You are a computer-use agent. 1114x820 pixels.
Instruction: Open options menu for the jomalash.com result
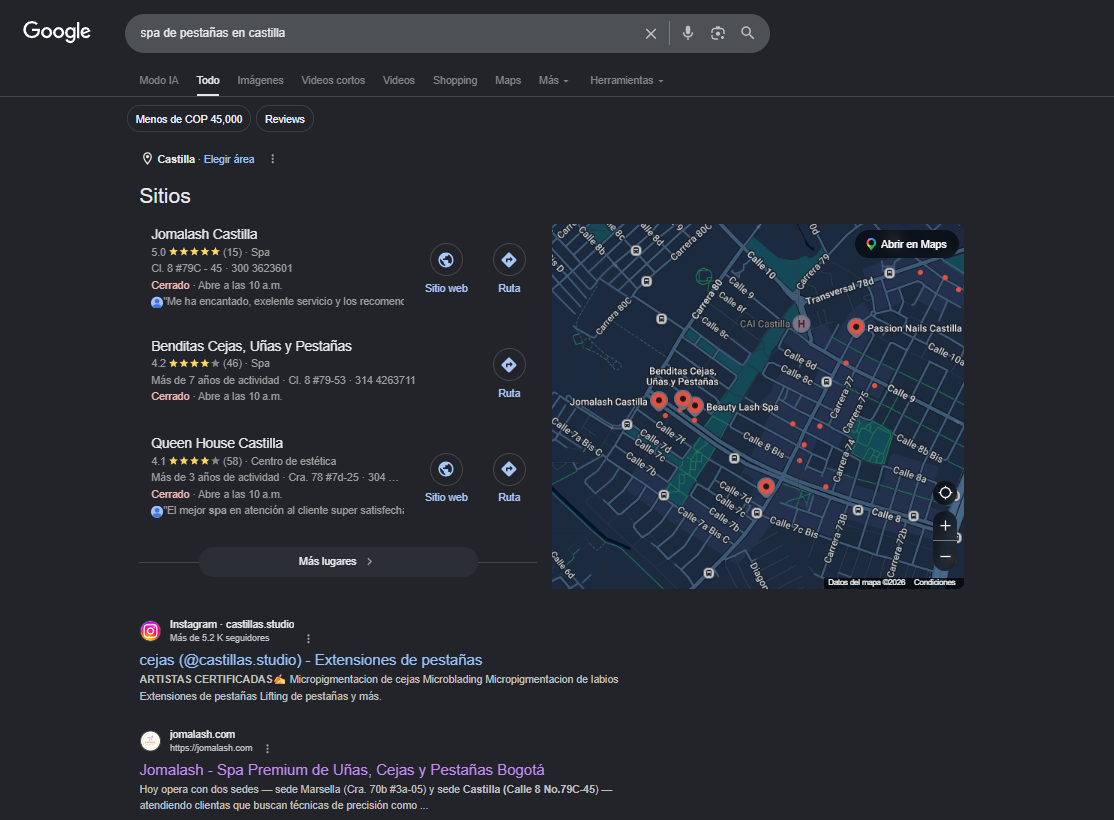click(x=267, y=748)
